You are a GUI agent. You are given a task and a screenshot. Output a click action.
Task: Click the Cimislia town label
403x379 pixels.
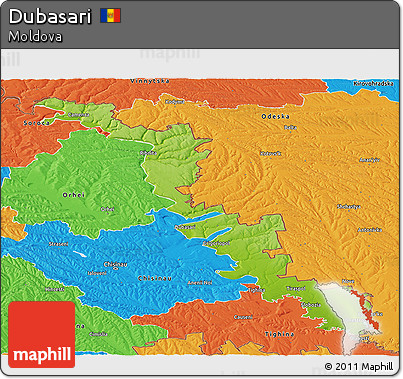[99, 334]
